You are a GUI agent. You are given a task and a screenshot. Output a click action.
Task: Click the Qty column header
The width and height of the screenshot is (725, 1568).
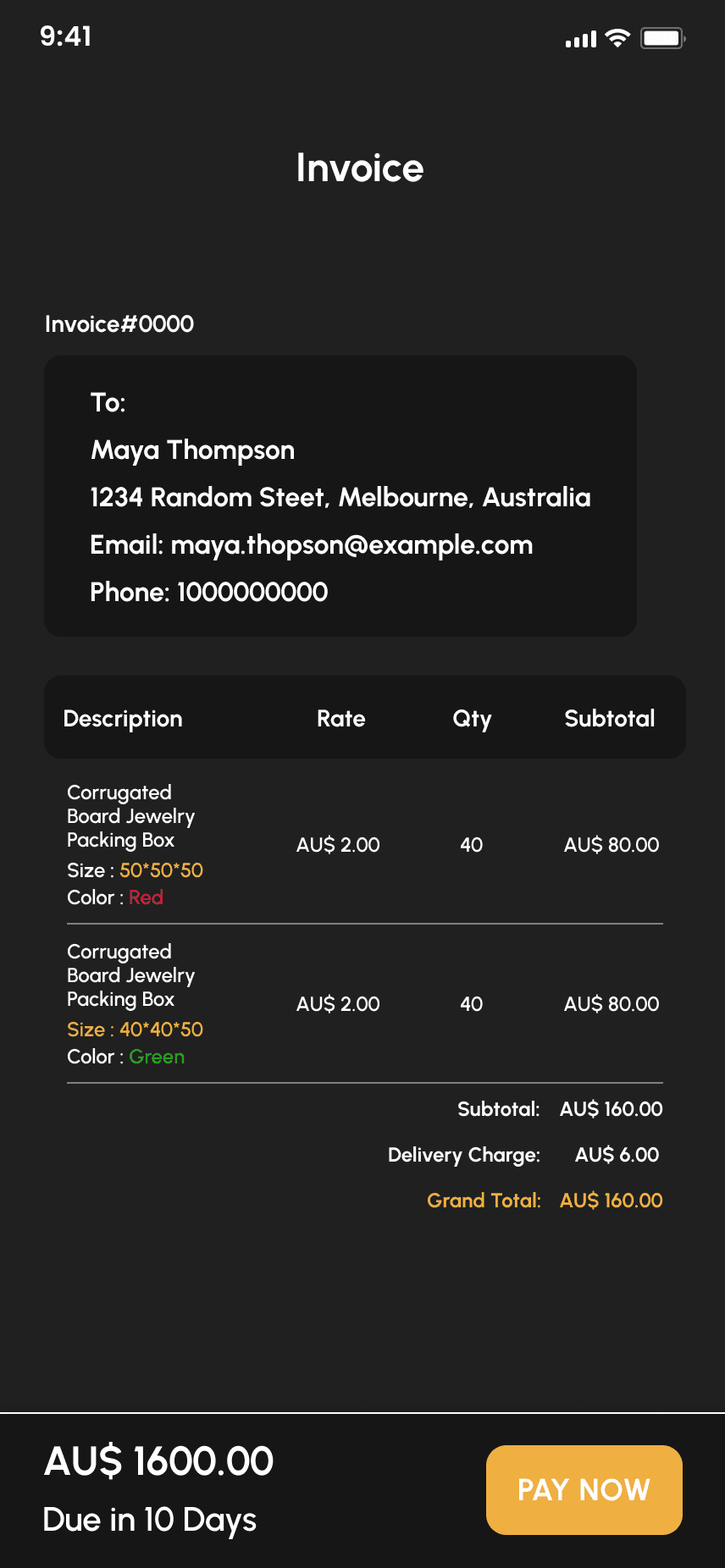(x=472, y=718)
